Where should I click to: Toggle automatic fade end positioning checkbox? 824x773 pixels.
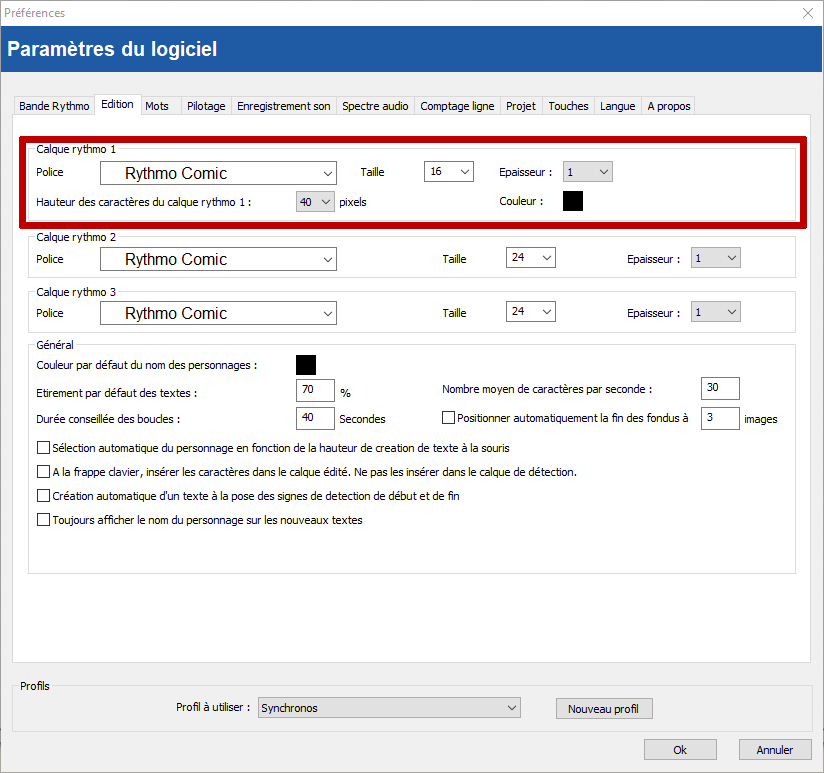click(448, 418)
